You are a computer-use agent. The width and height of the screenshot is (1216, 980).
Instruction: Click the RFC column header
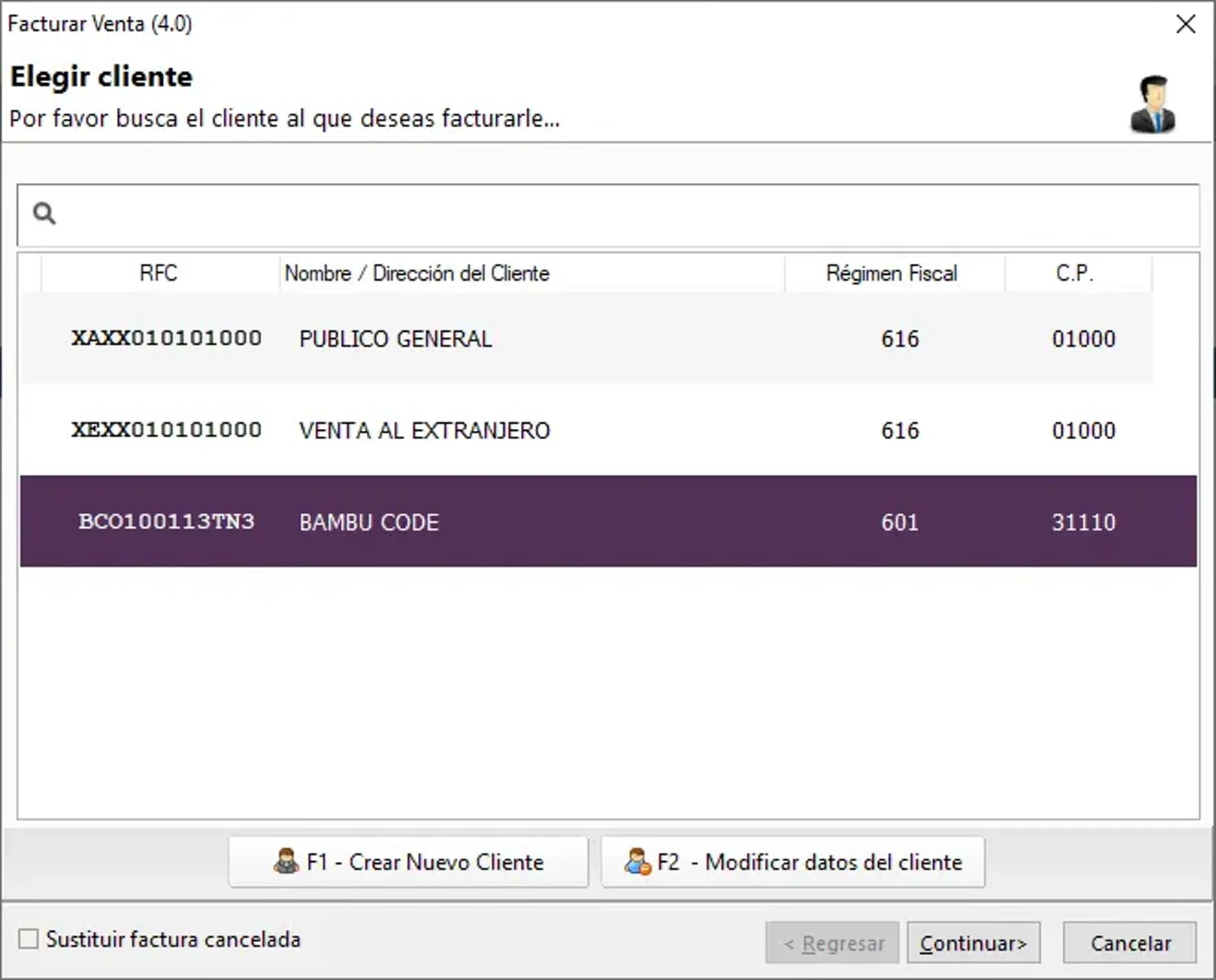159,273
